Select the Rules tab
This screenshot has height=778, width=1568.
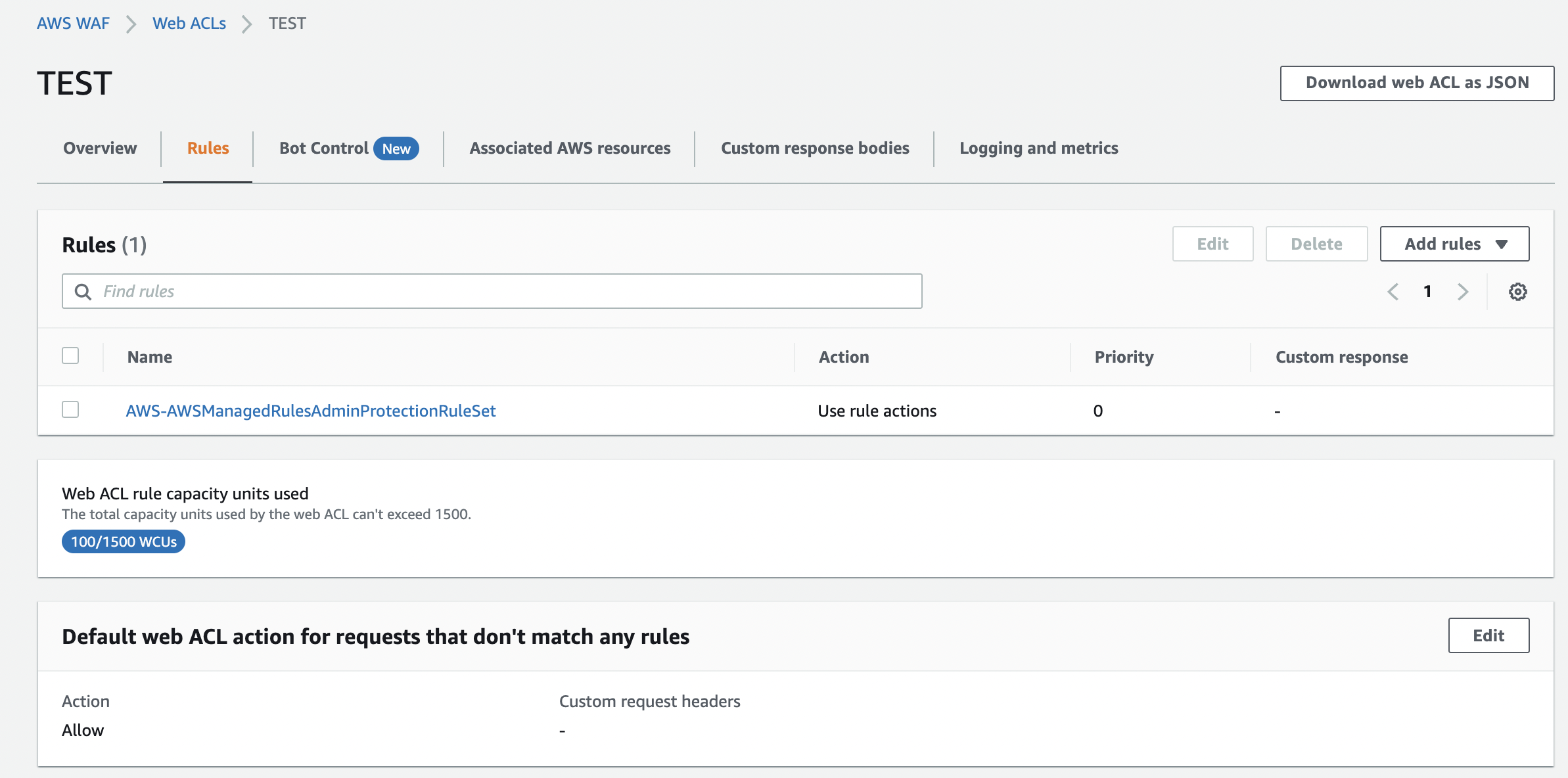208,148
